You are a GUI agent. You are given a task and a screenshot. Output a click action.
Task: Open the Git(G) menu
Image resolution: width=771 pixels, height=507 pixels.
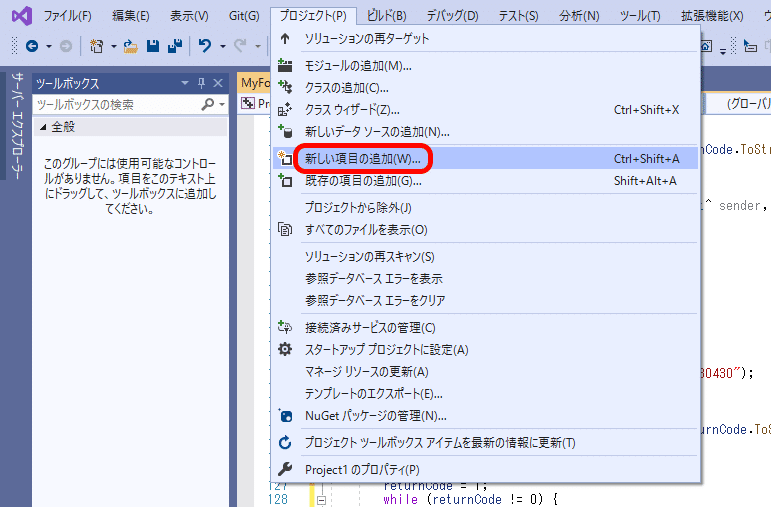tap(244, 16)
